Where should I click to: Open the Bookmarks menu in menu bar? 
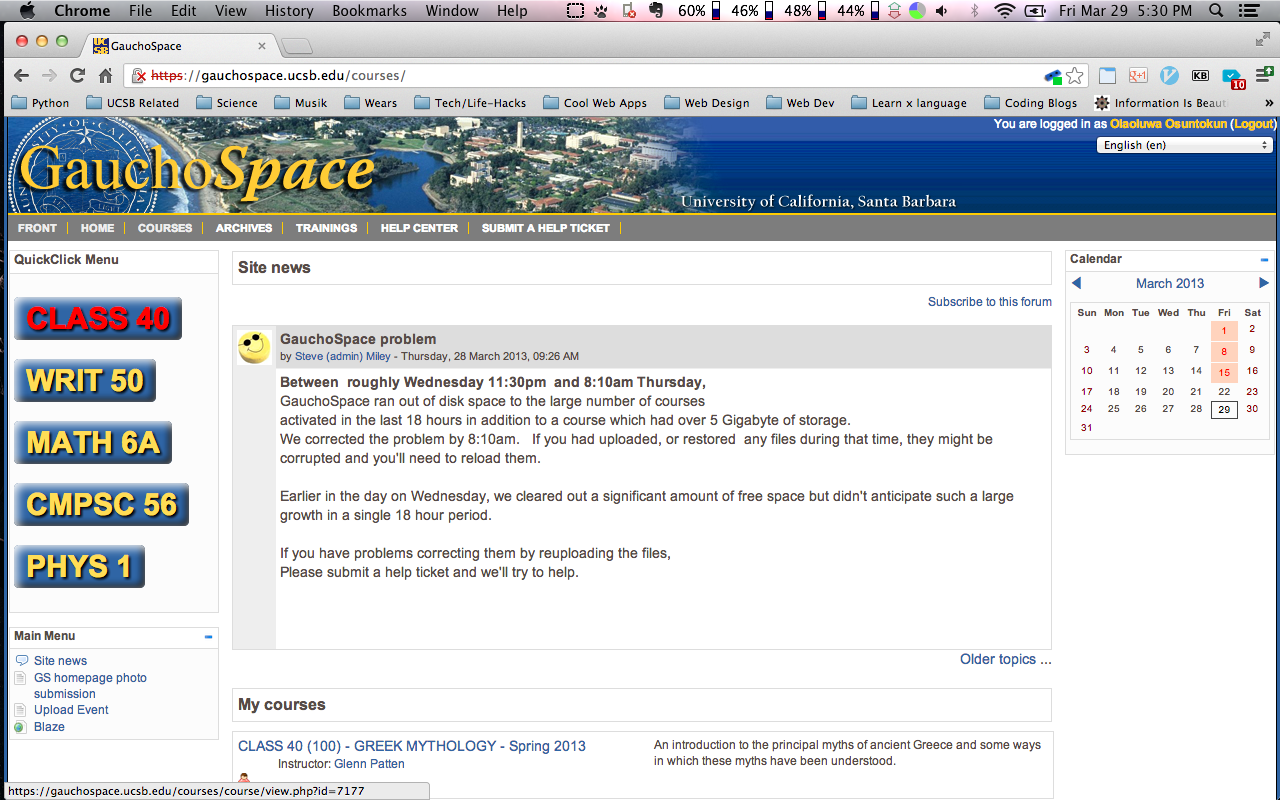[x=370, y=11]
